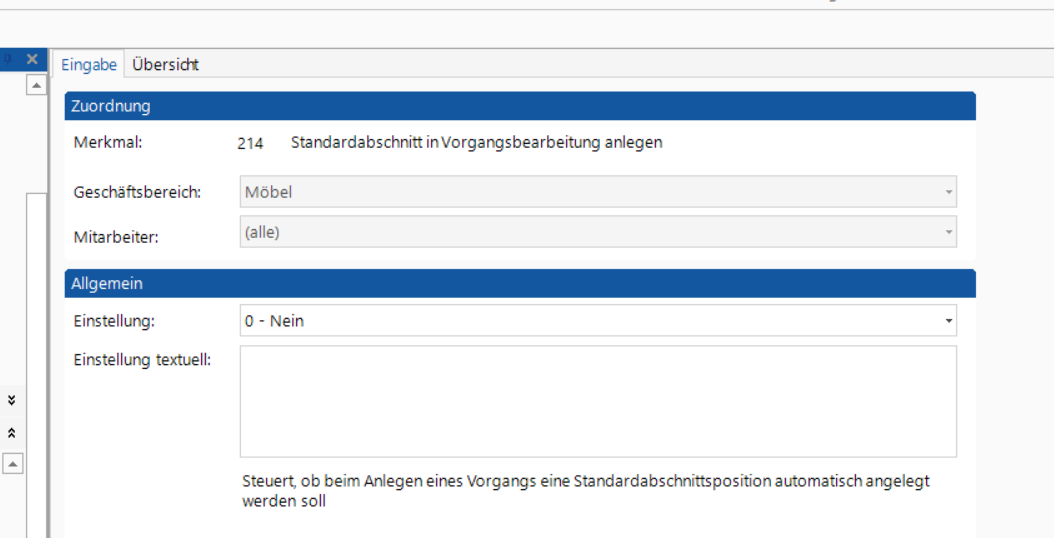Click the Mitarbeiter field label

116,238
